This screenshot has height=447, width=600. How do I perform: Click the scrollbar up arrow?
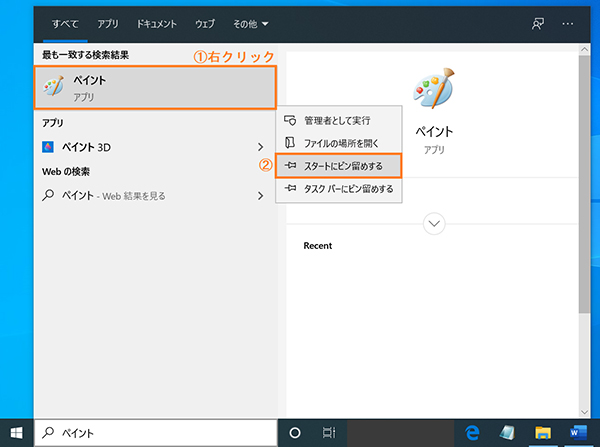(x=584, y=49)
